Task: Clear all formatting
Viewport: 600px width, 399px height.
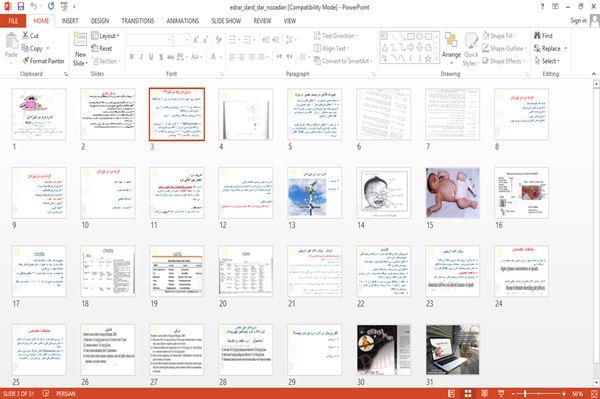Action: (x=218, y=39)
